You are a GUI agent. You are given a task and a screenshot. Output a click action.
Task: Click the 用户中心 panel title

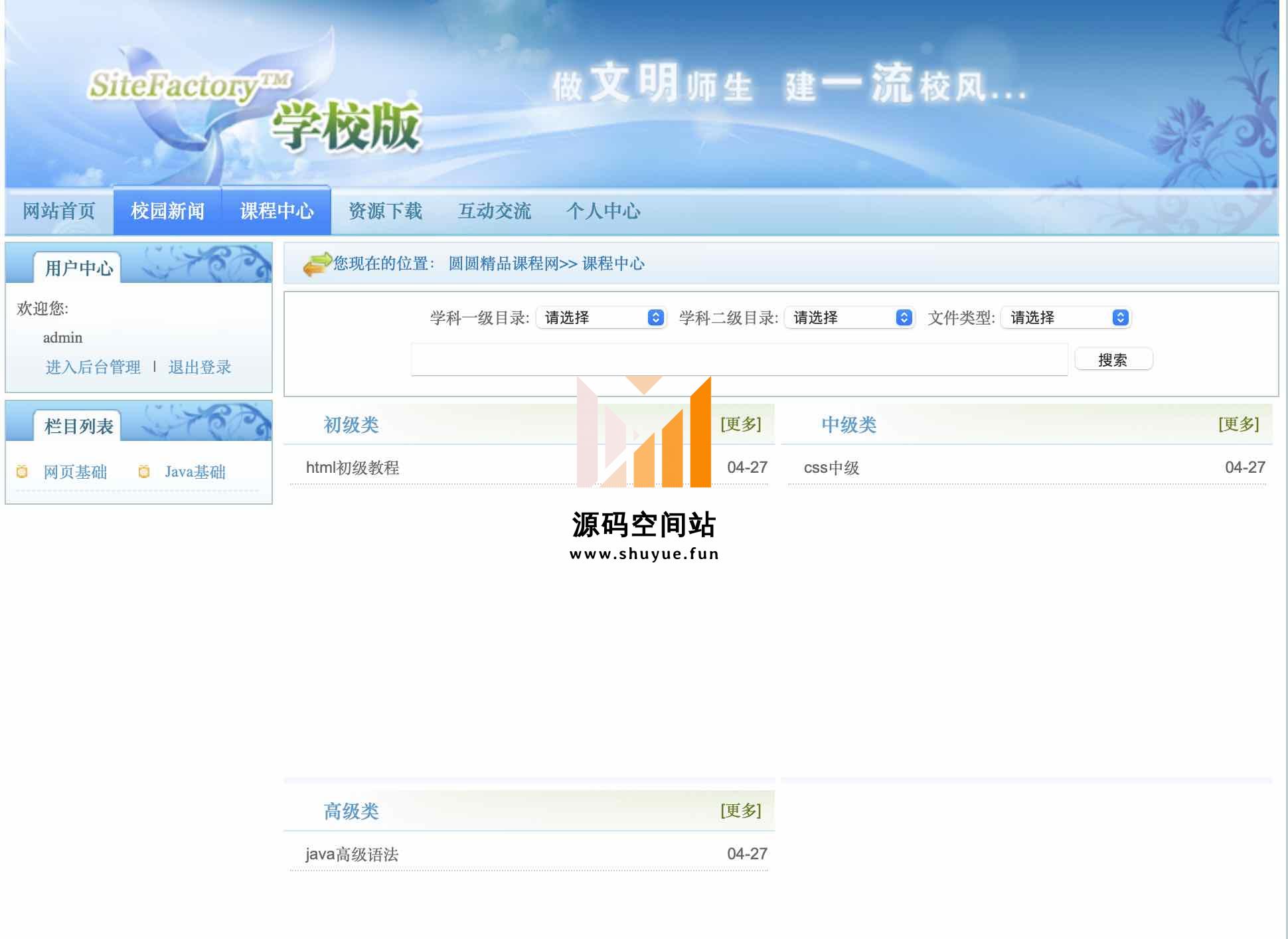[x=78, y=268]
